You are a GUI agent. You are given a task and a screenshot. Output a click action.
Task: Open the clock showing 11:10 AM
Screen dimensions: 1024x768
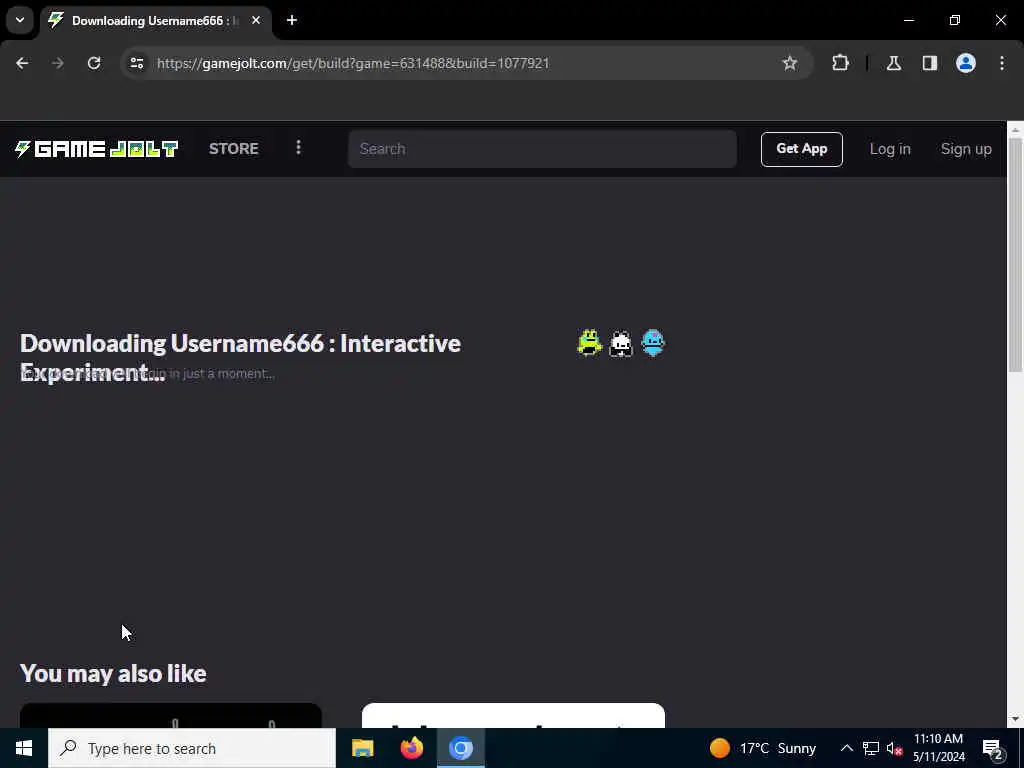[x=938, y=748]
